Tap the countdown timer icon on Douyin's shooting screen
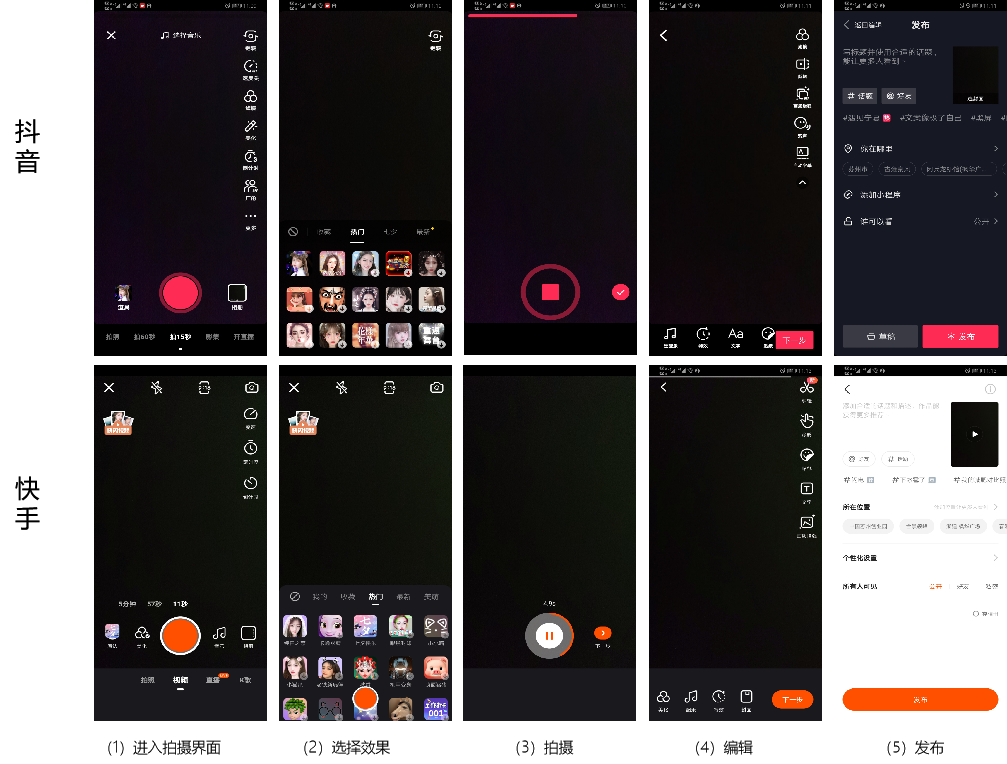The height and width of the screenshot is (764, 1007). click(250, 157)
